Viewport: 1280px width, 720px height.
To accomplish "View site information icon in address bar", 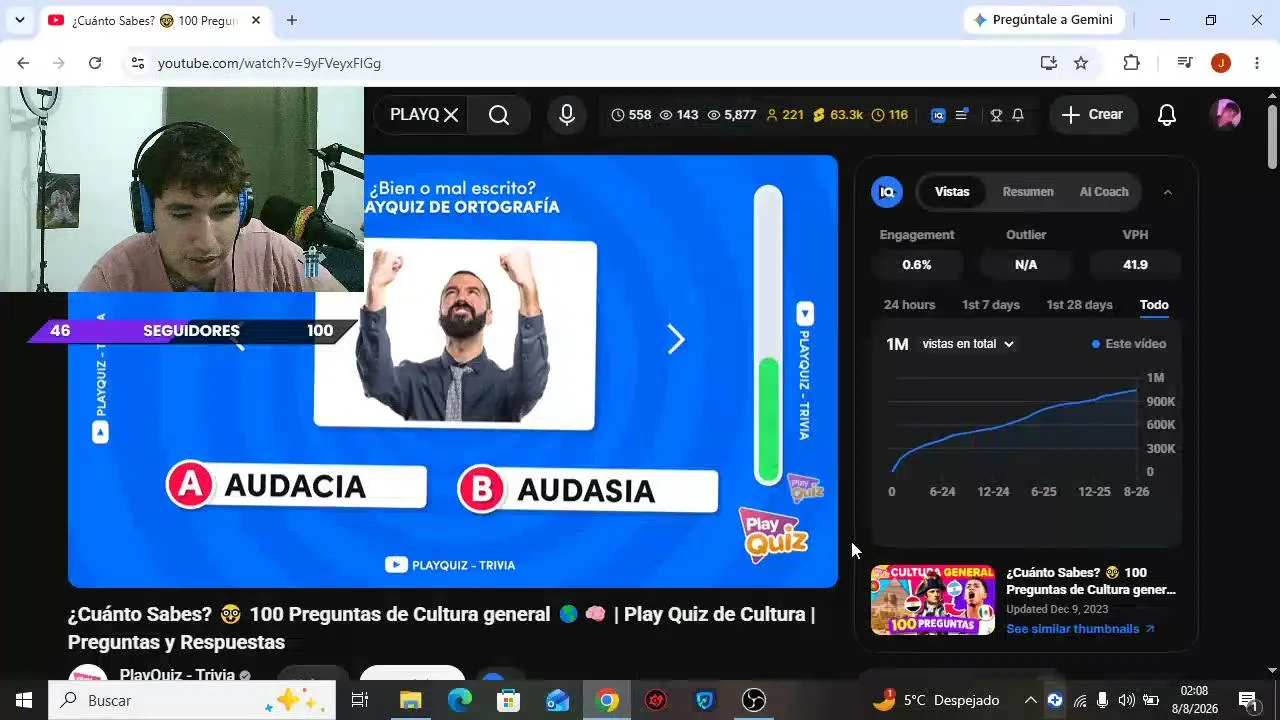I will click(x=138, y=63).
